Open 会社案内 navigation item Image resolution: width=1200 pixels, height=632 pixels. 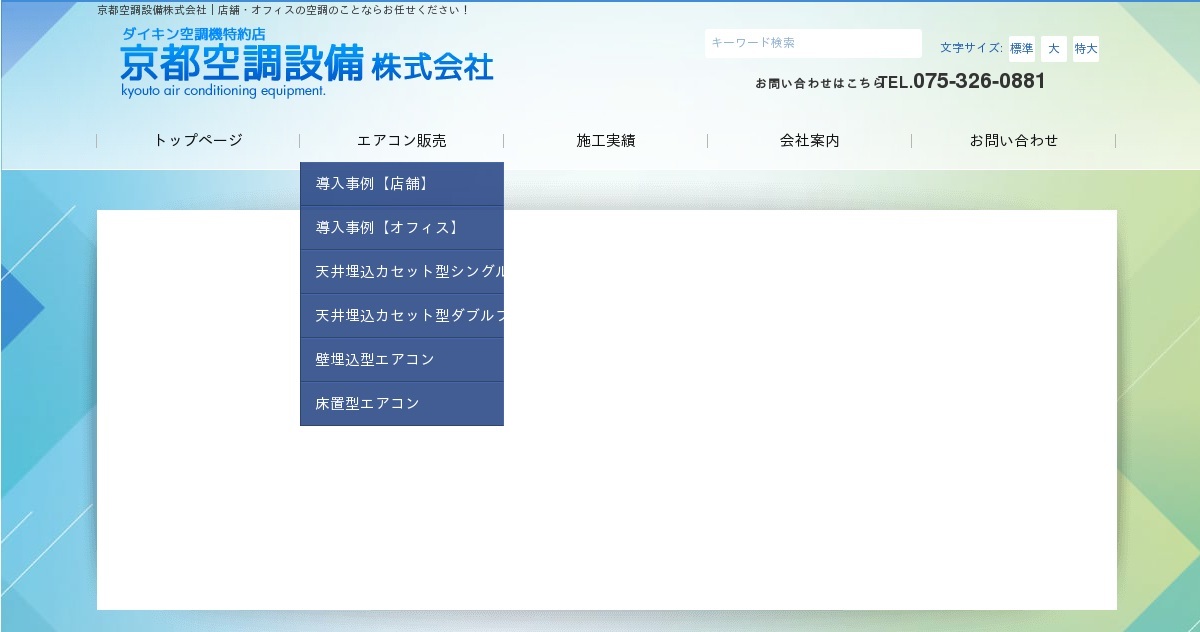click(x=810, y=141)
